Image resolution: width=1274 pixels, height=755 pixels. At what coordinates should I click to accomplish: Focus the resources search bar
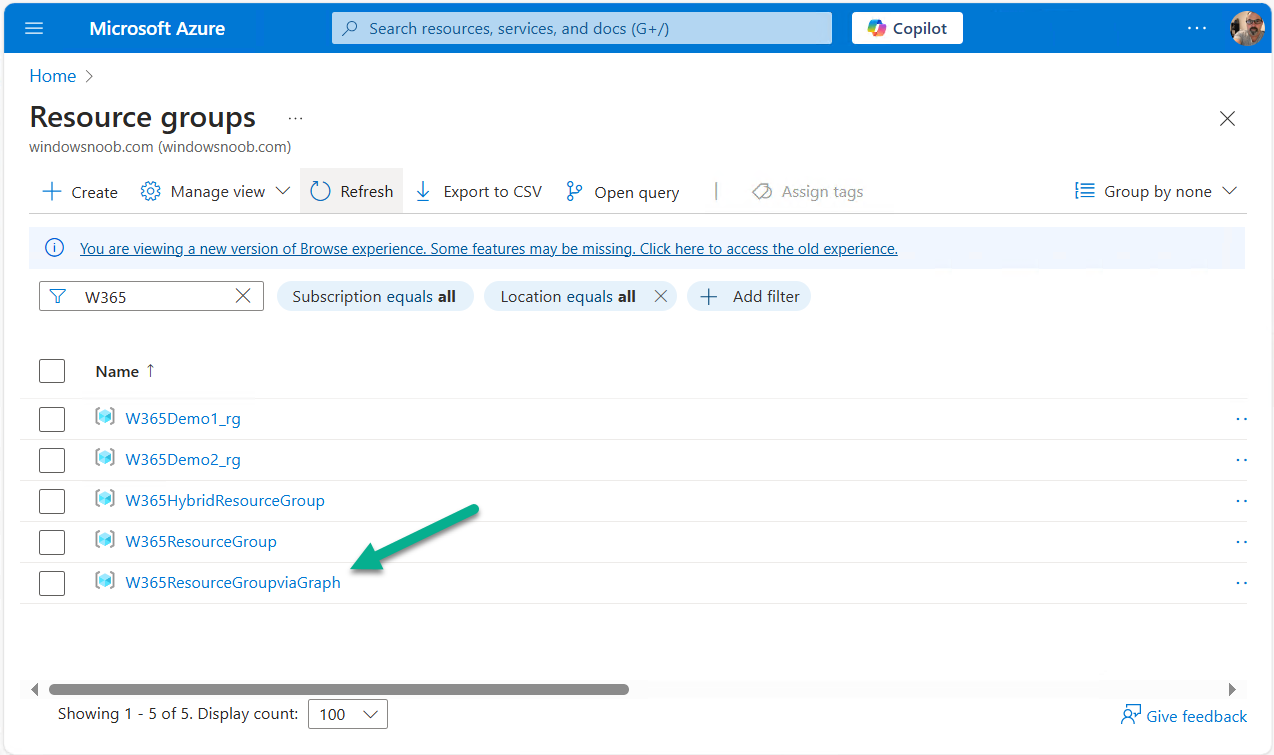(582, 28)
